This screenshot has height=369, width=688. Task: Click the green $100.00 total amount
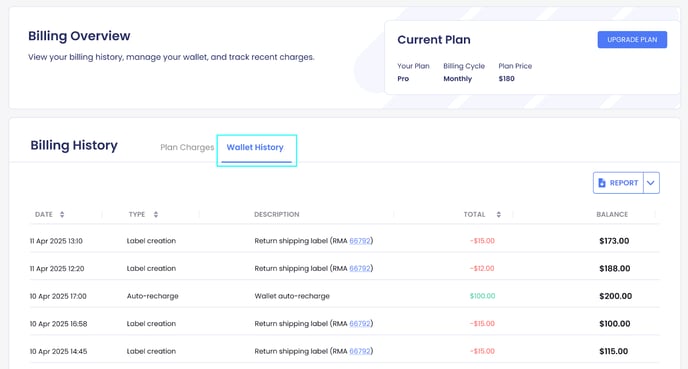pos(483,296)
